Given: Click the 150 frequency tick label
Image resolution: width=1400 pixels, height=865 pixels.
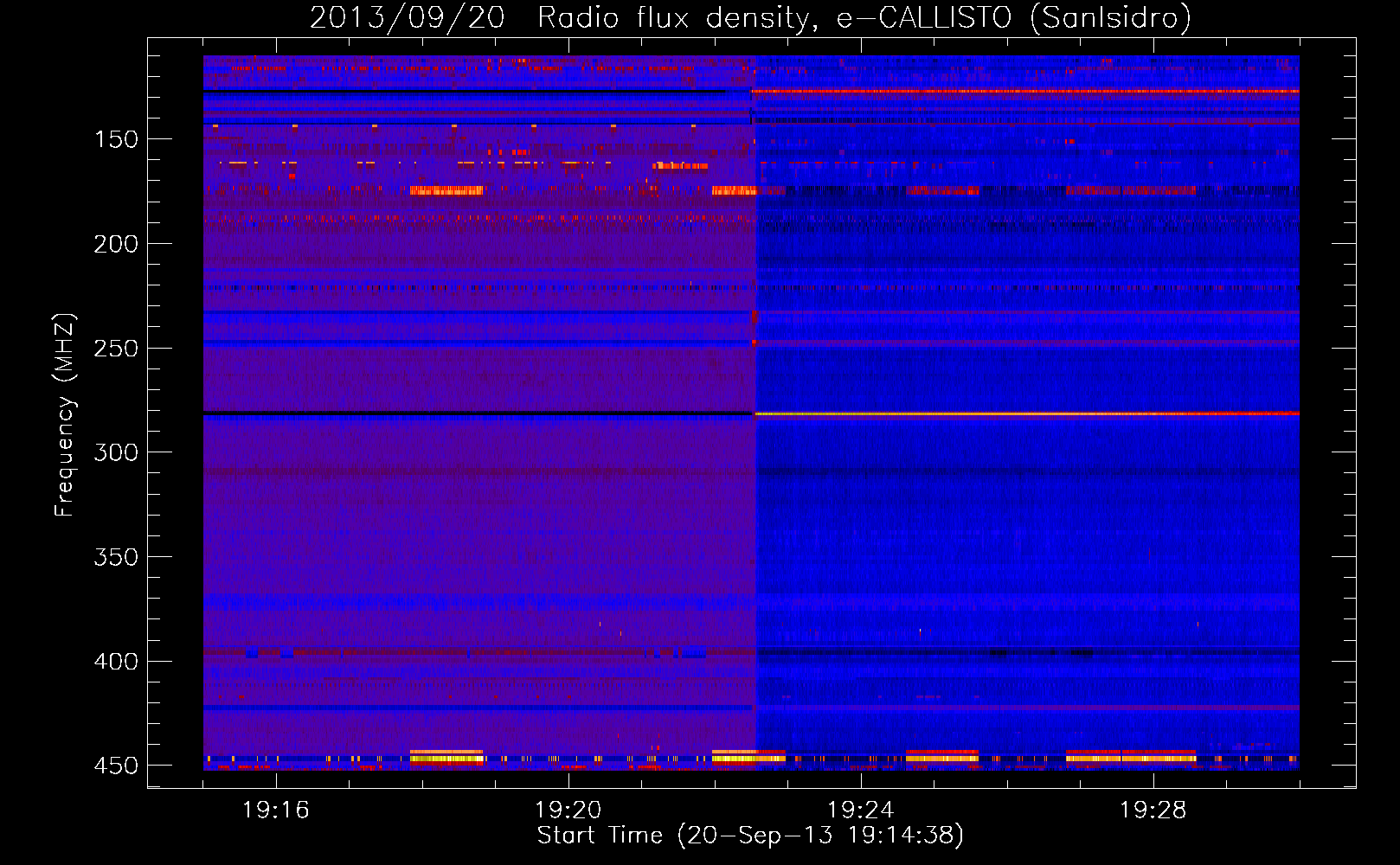Looking at the screenshot, I should [x=116, y=139].
